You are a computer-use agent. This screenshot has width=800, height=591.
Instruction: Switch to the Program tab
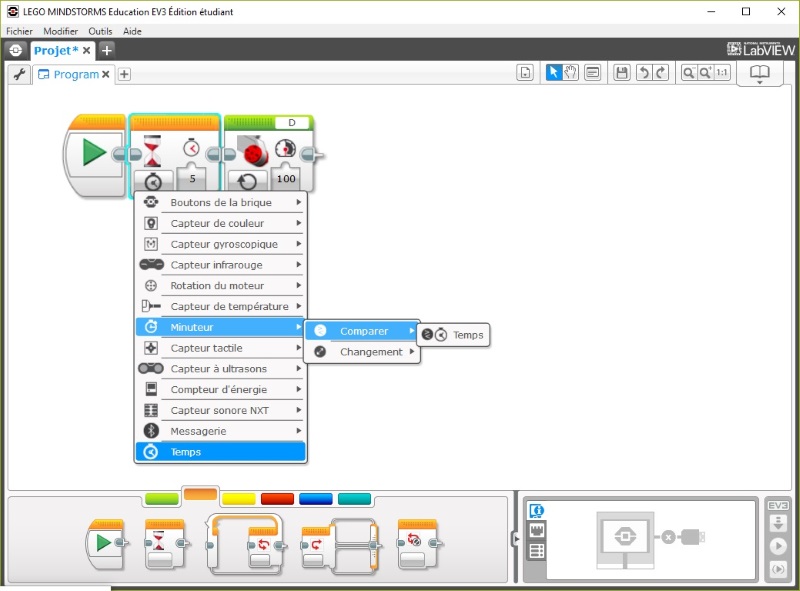(76, 75)
